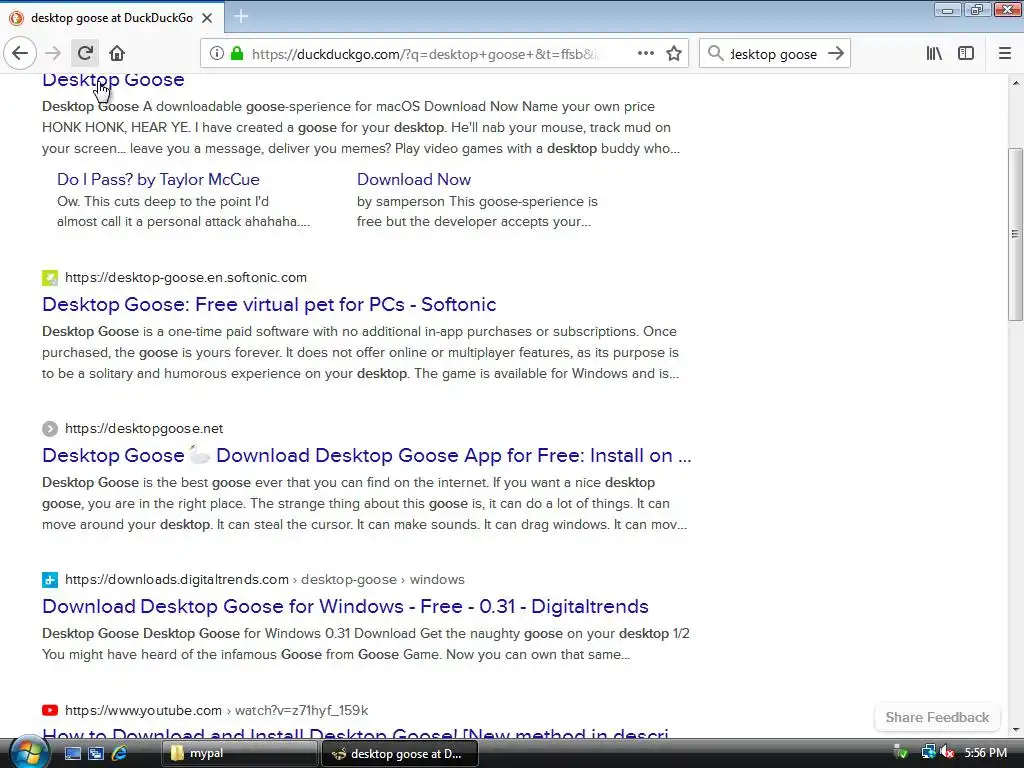Open Download Desktop Goose App for Free link
The image size is (1024, 768).
[x=366, y=455]
